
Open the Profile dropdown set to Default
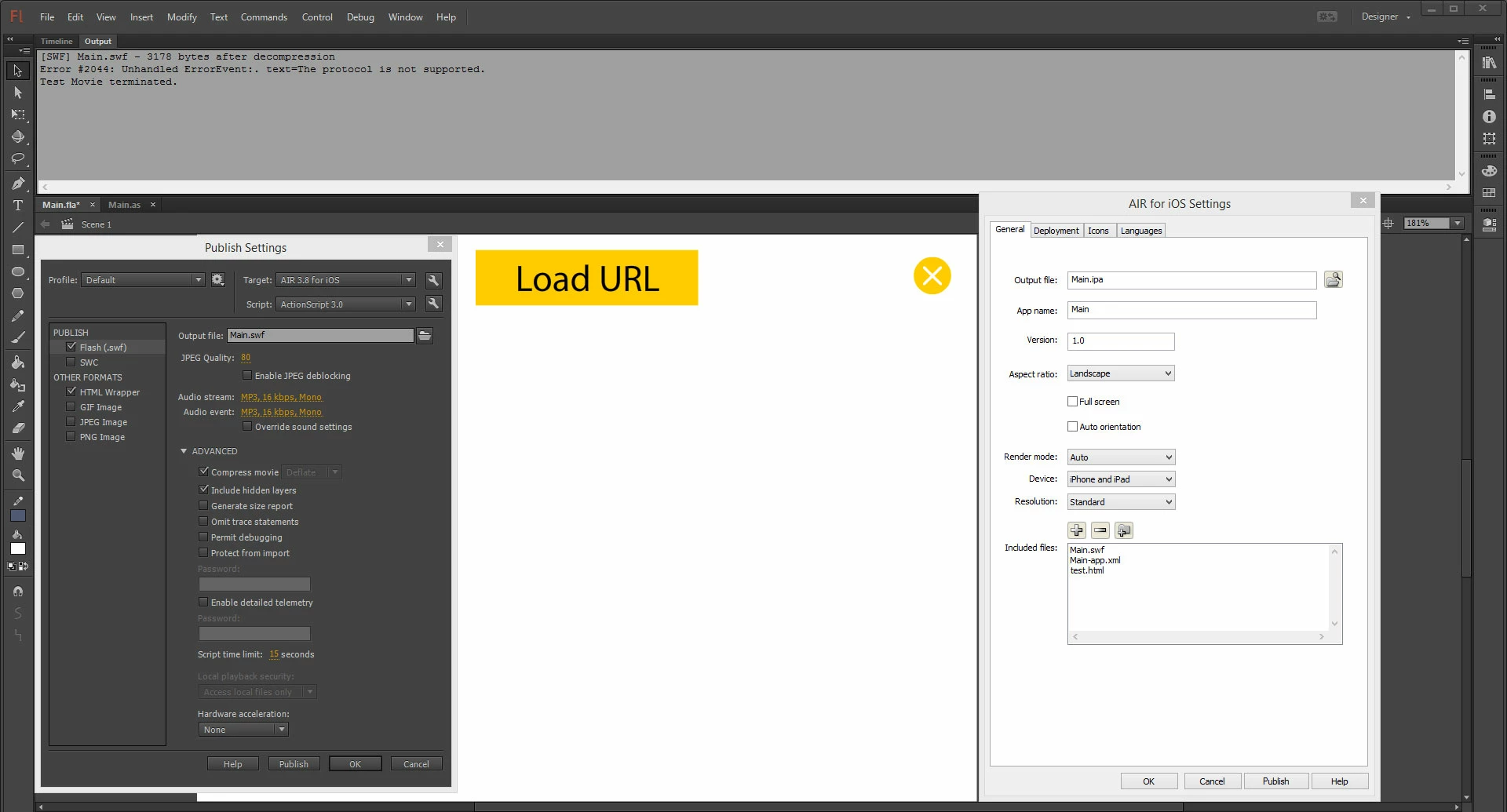[x=143, y=280]
